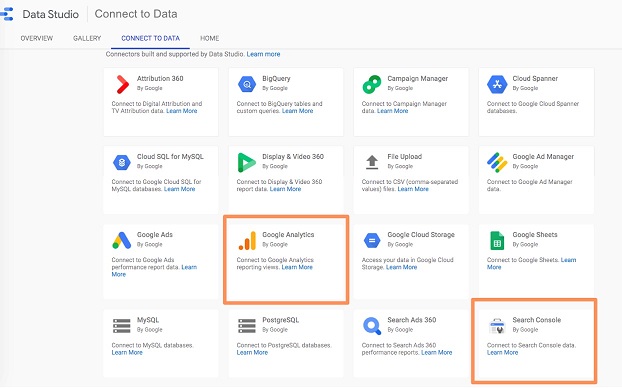The image size is (622, 388).
Task: Open Attribution 360 Learn More link
Action: (182, 111)
